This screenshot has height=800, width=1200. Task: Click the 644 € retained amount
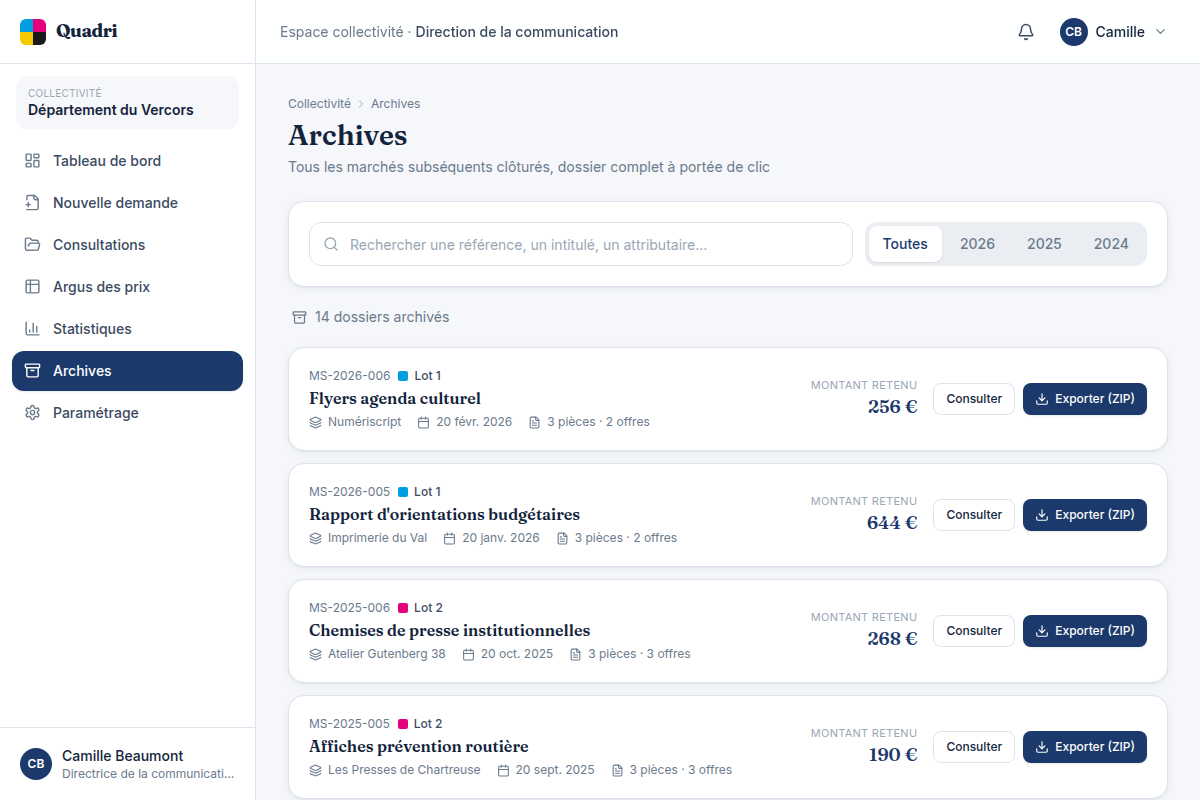tap(892, 522)
